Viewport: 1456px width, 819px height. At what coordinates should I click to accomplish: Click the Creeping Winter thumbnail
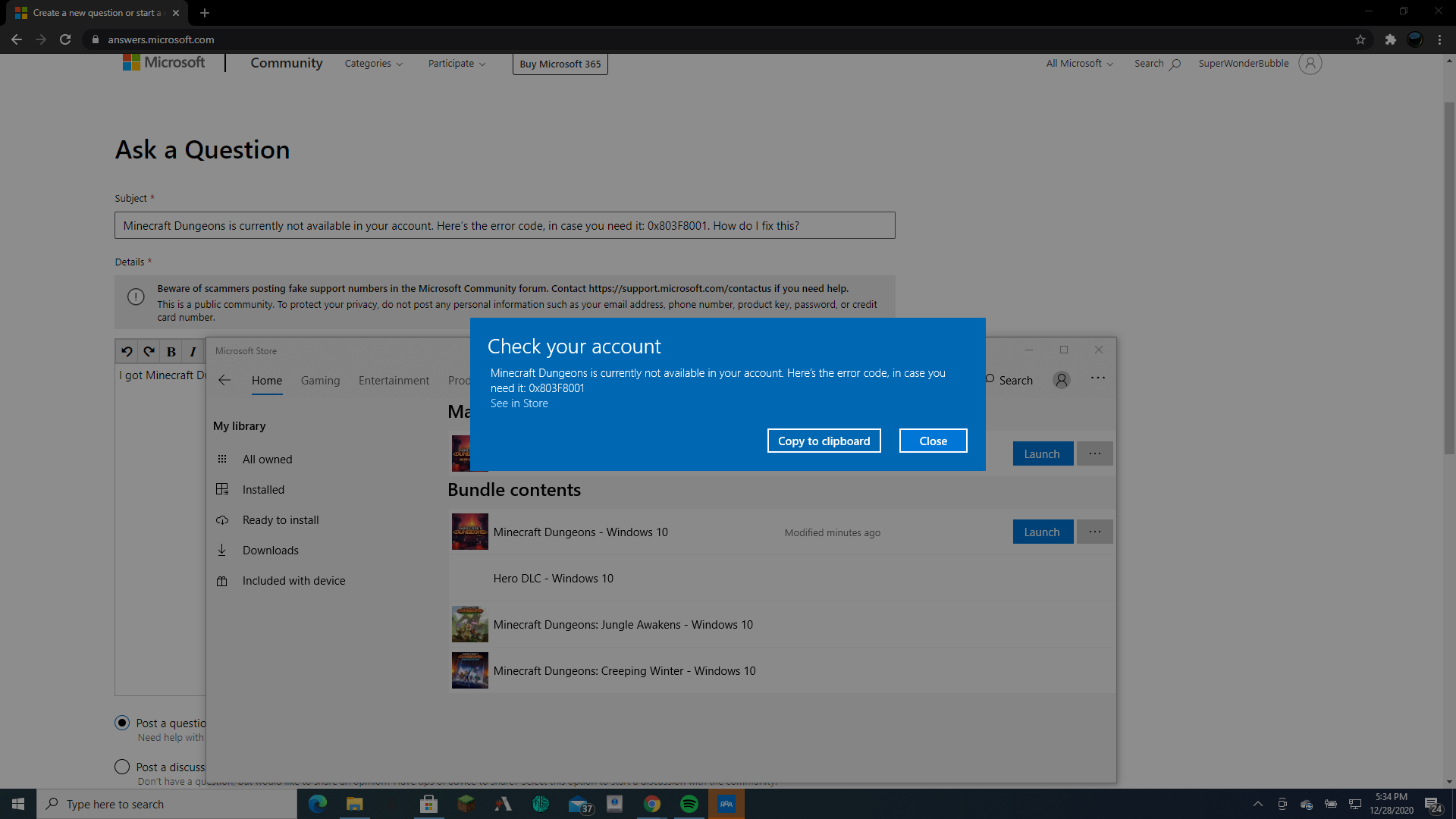470,670
